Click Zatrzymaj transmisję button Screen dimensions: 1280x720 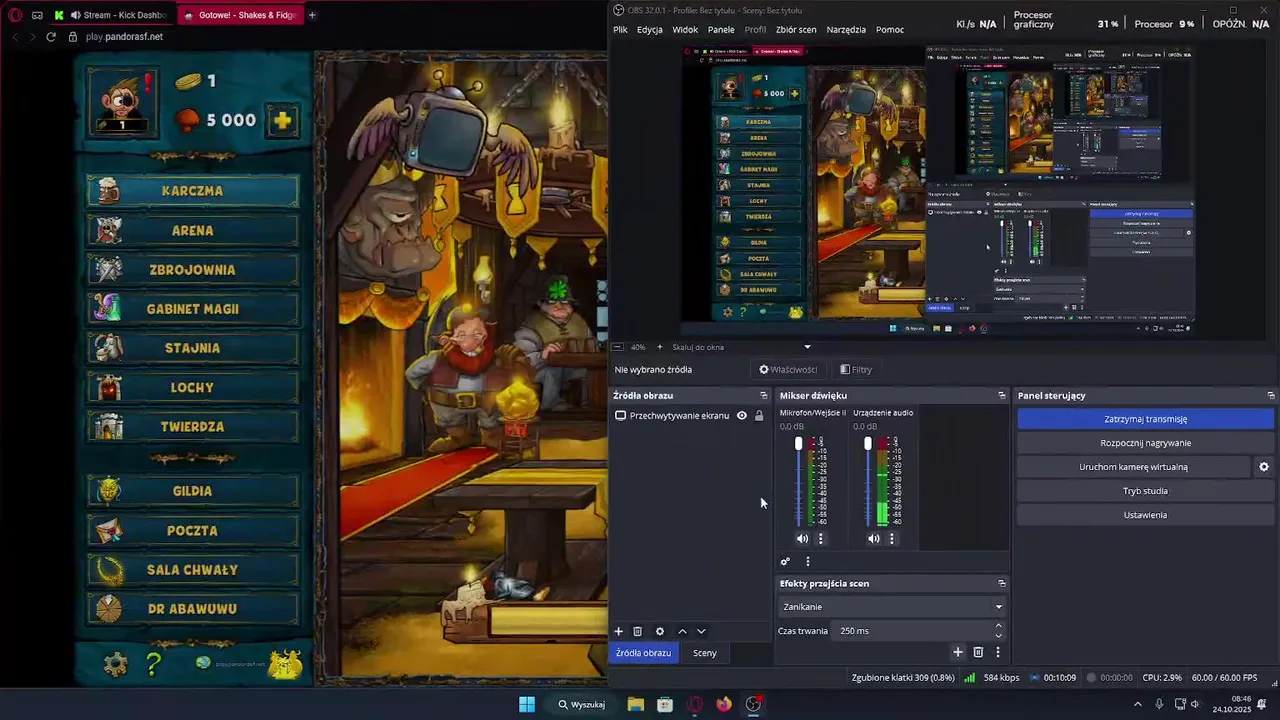click(x=1146, y=419)
